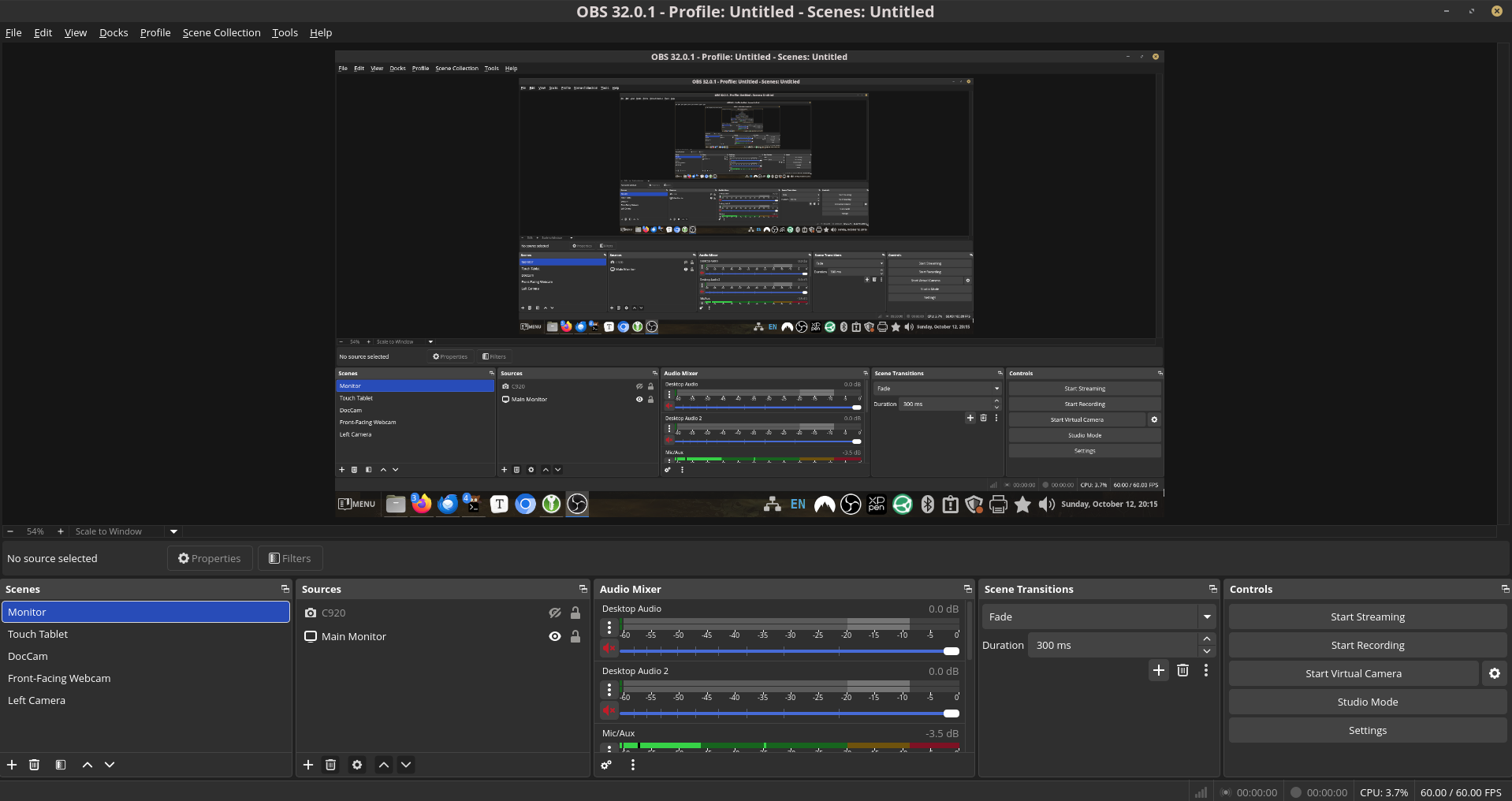Open the Scale to Window dropdown
This screenshot has height=801, width=1512.
tap(173, 531)
